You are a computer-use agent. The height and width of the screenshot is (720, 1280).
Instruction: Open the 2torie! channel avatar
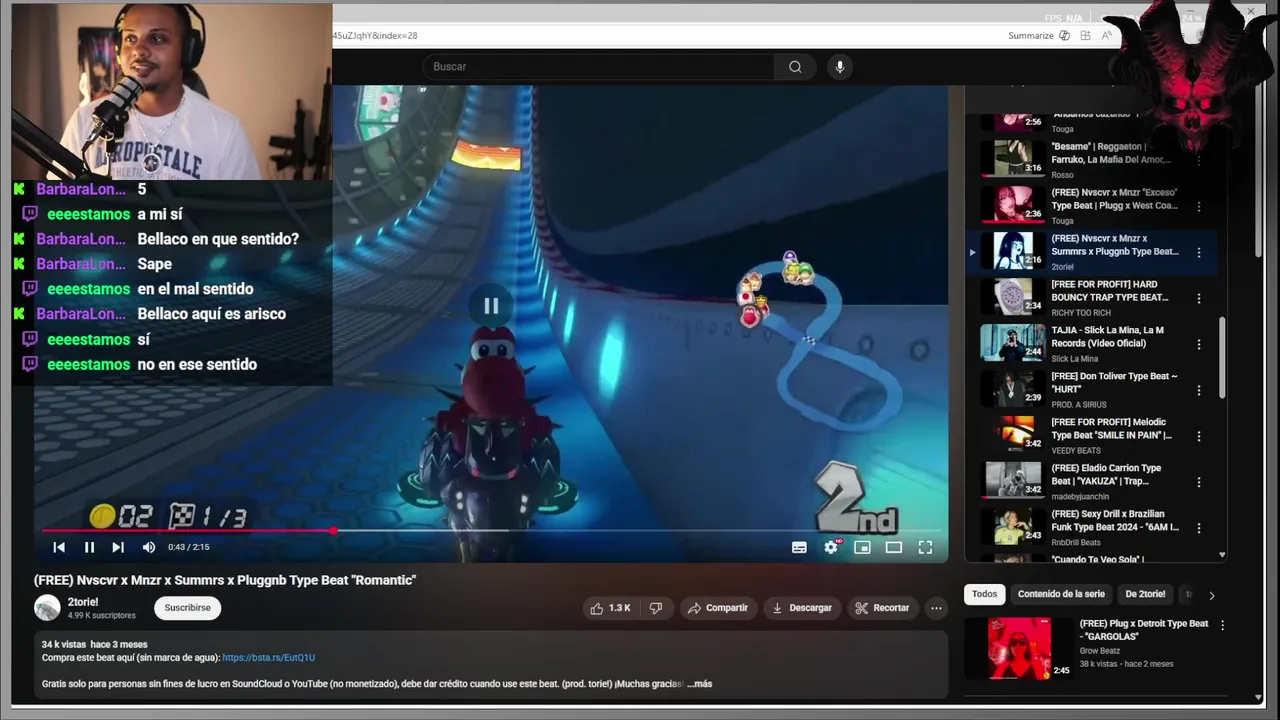click(47, 608)
